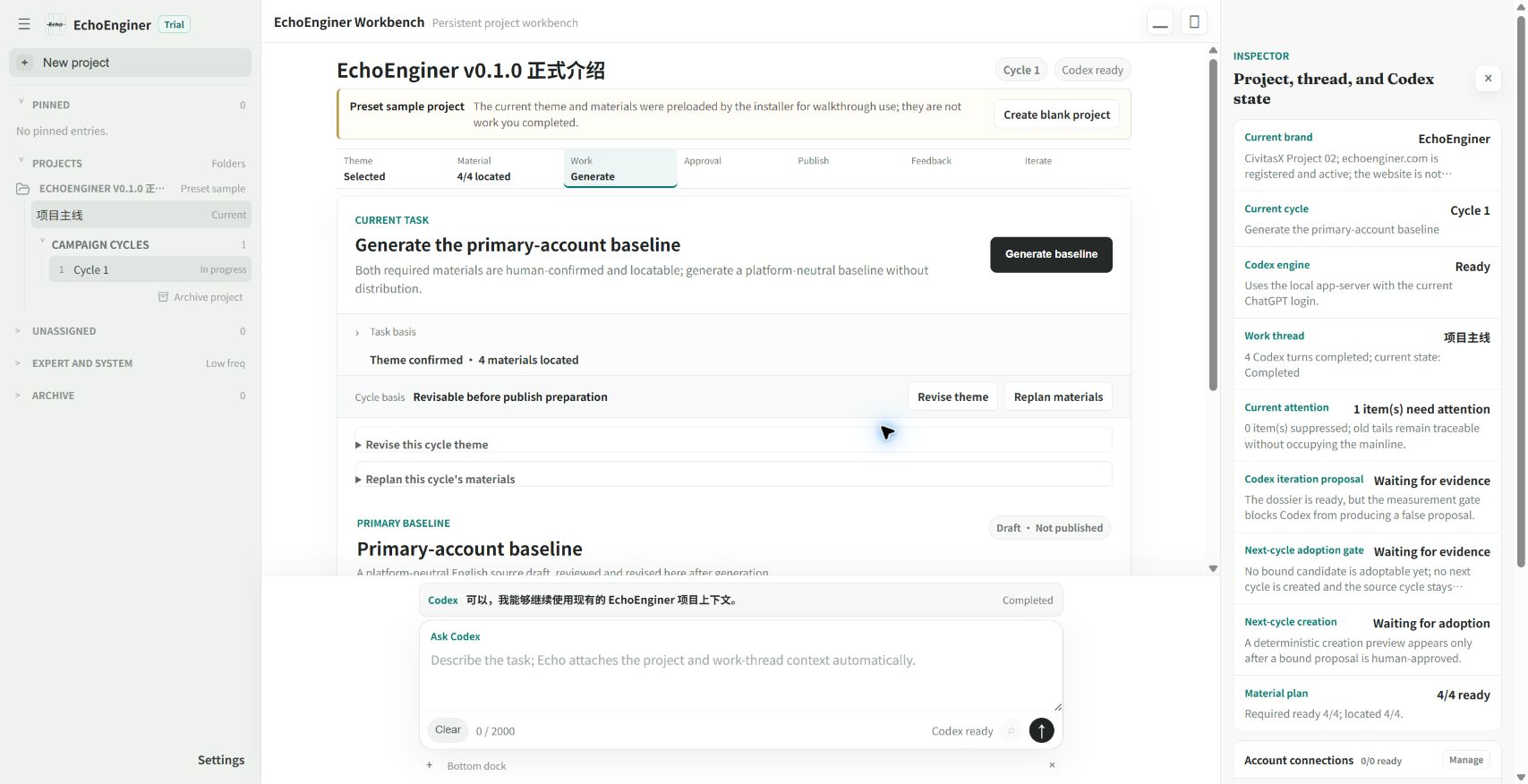Click the plus icon in New project
The height and width of the screenshot is (784, 1528).
tap(25, 63)
